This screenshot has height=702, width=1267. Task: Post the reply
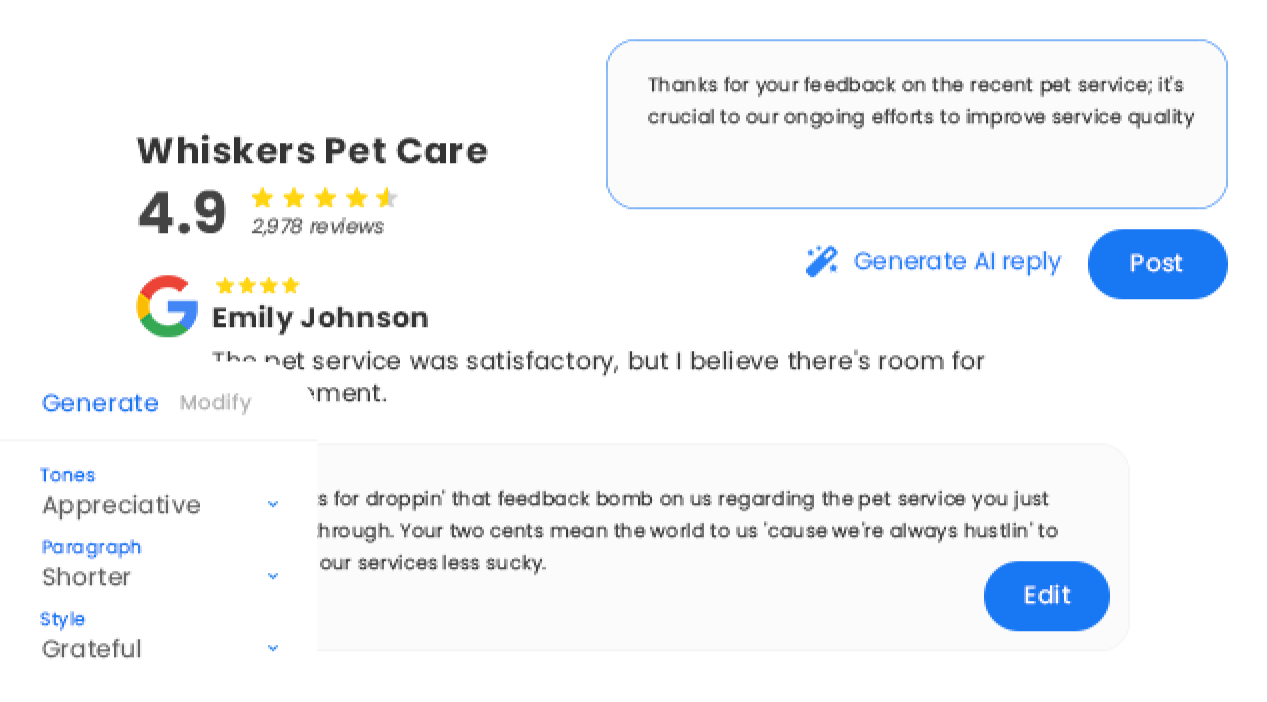pos(1157,264)
